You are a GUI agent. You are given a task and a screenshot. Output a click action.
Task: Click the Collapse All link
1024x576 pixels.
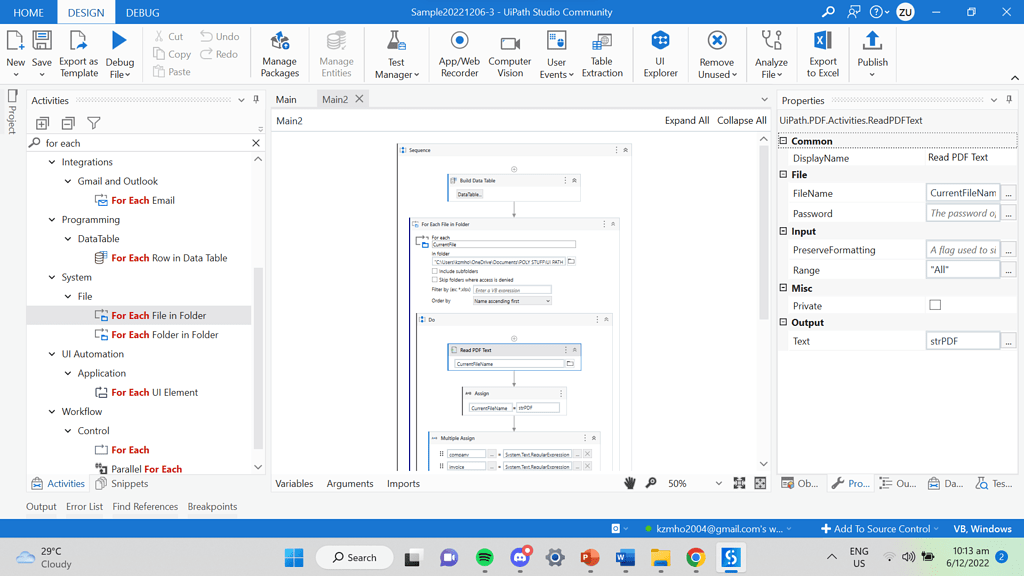tap(742, 119)
